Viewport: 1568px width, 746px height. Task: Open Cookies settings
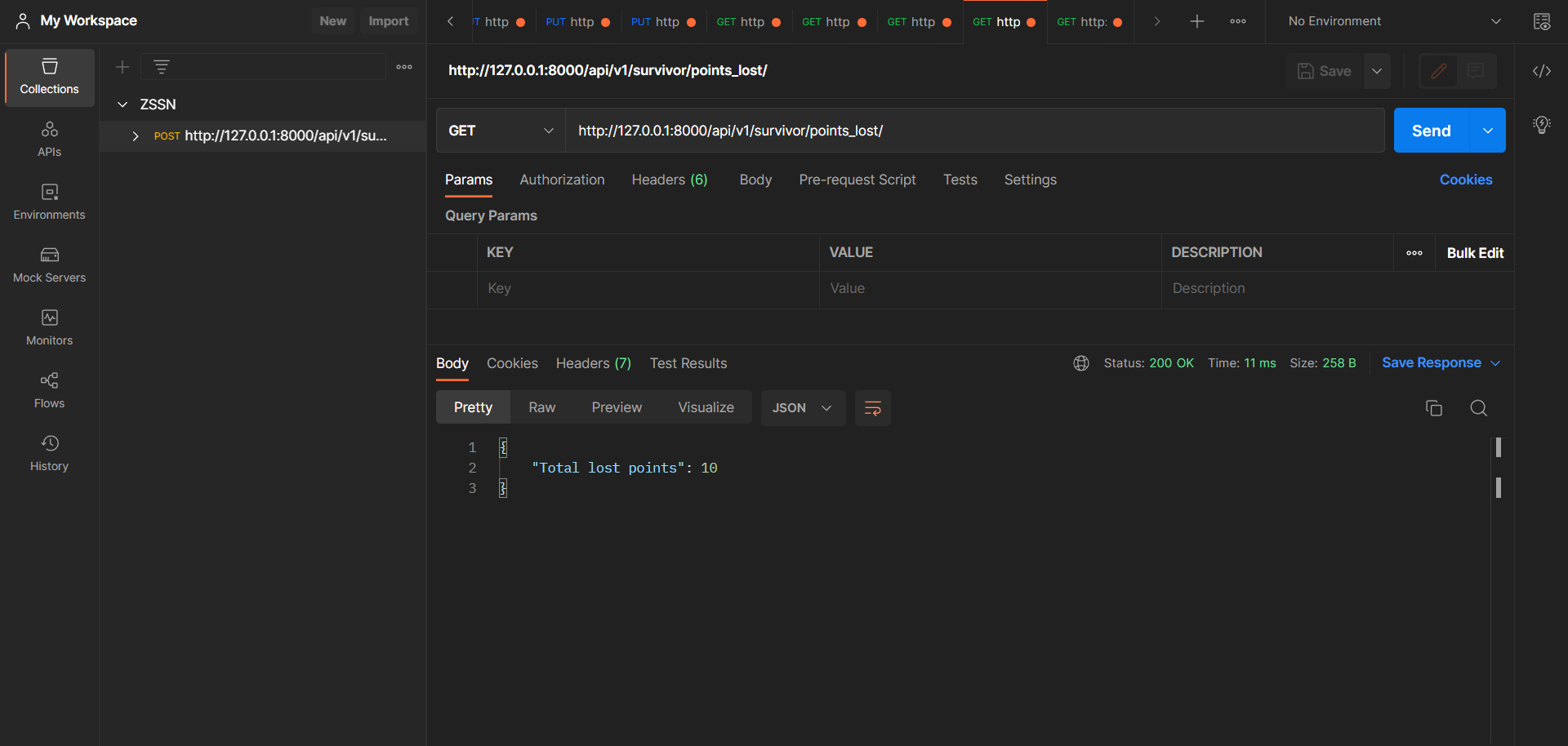tap(1466, 180)
